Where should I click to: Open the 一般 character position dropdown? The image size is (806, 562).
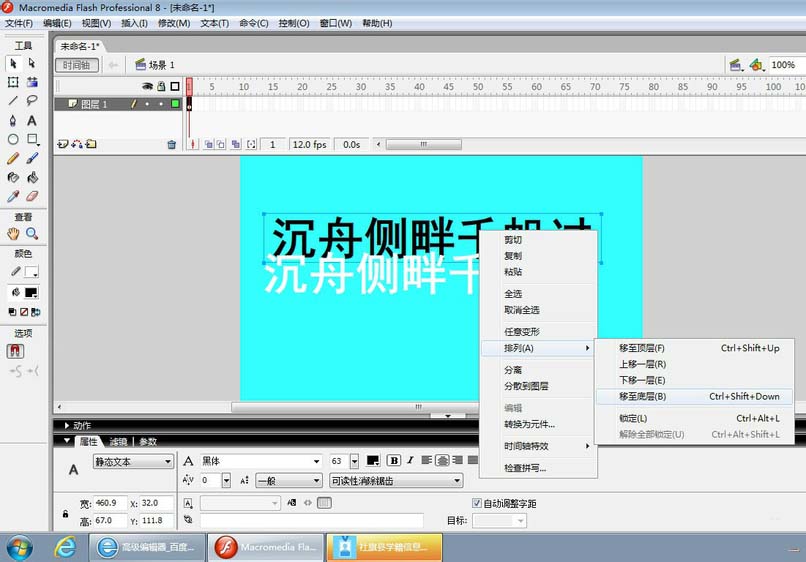click(x=289, y=481)
